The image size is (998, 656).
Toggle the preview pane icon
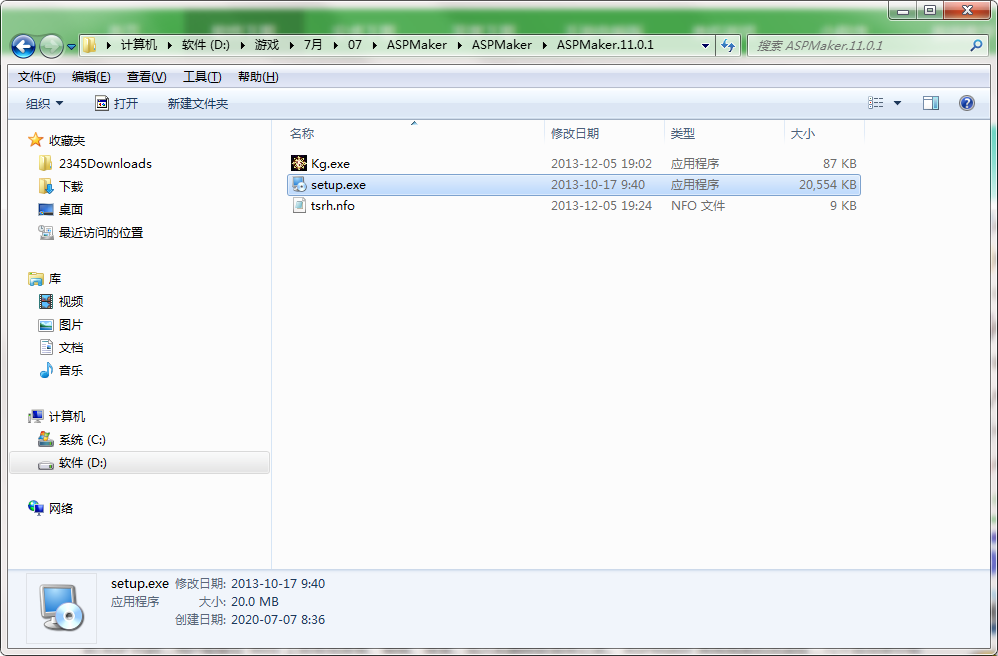pyautogui.click(x=931, y=102)
